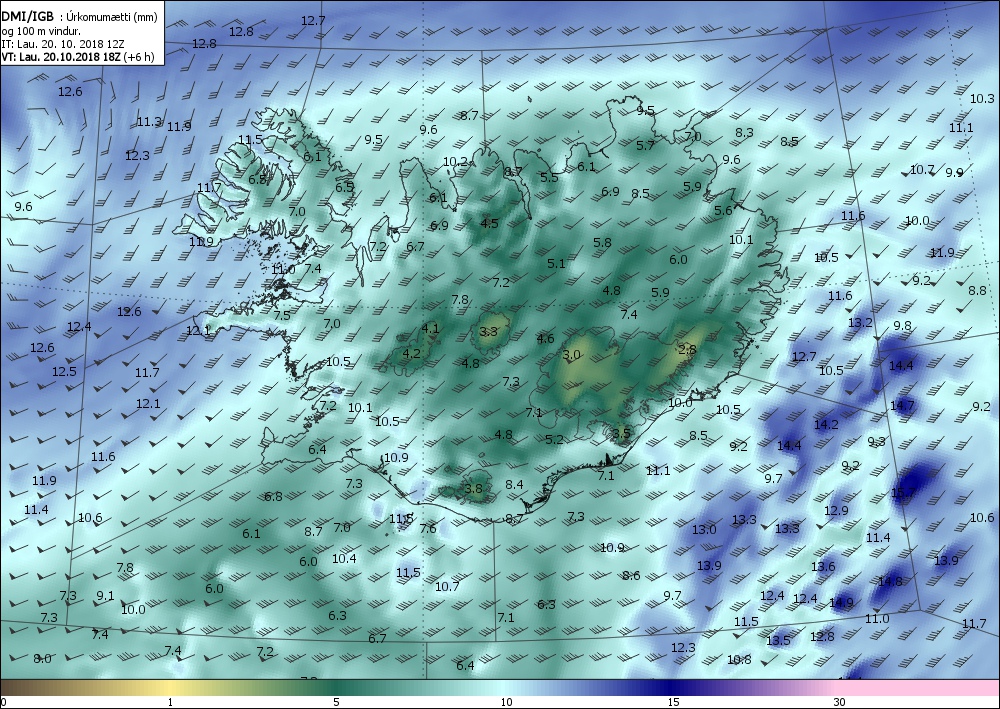Click the 10.4 value on the map
The height and width of the screenshot is (709, 1000).
pos(344,559)
